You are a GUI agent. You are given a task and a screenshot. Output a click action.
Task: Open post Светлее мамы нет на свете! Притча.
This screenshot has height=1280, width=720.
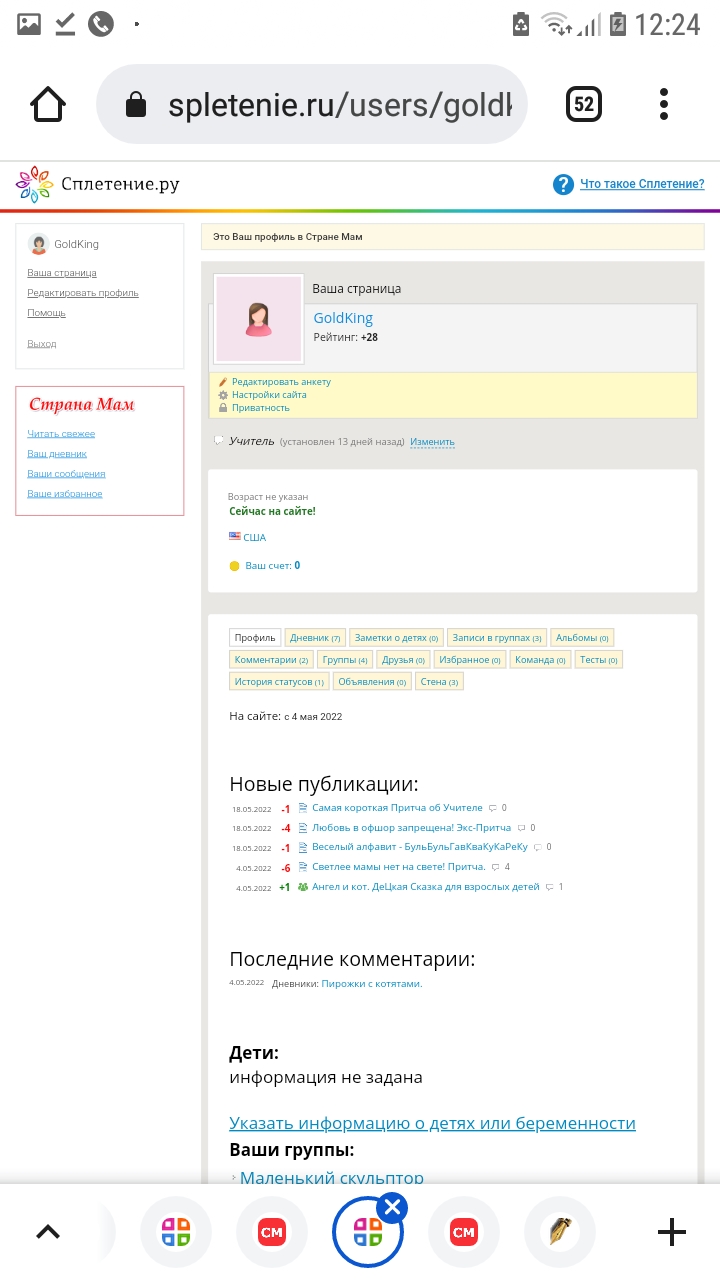tap(399, 867)
